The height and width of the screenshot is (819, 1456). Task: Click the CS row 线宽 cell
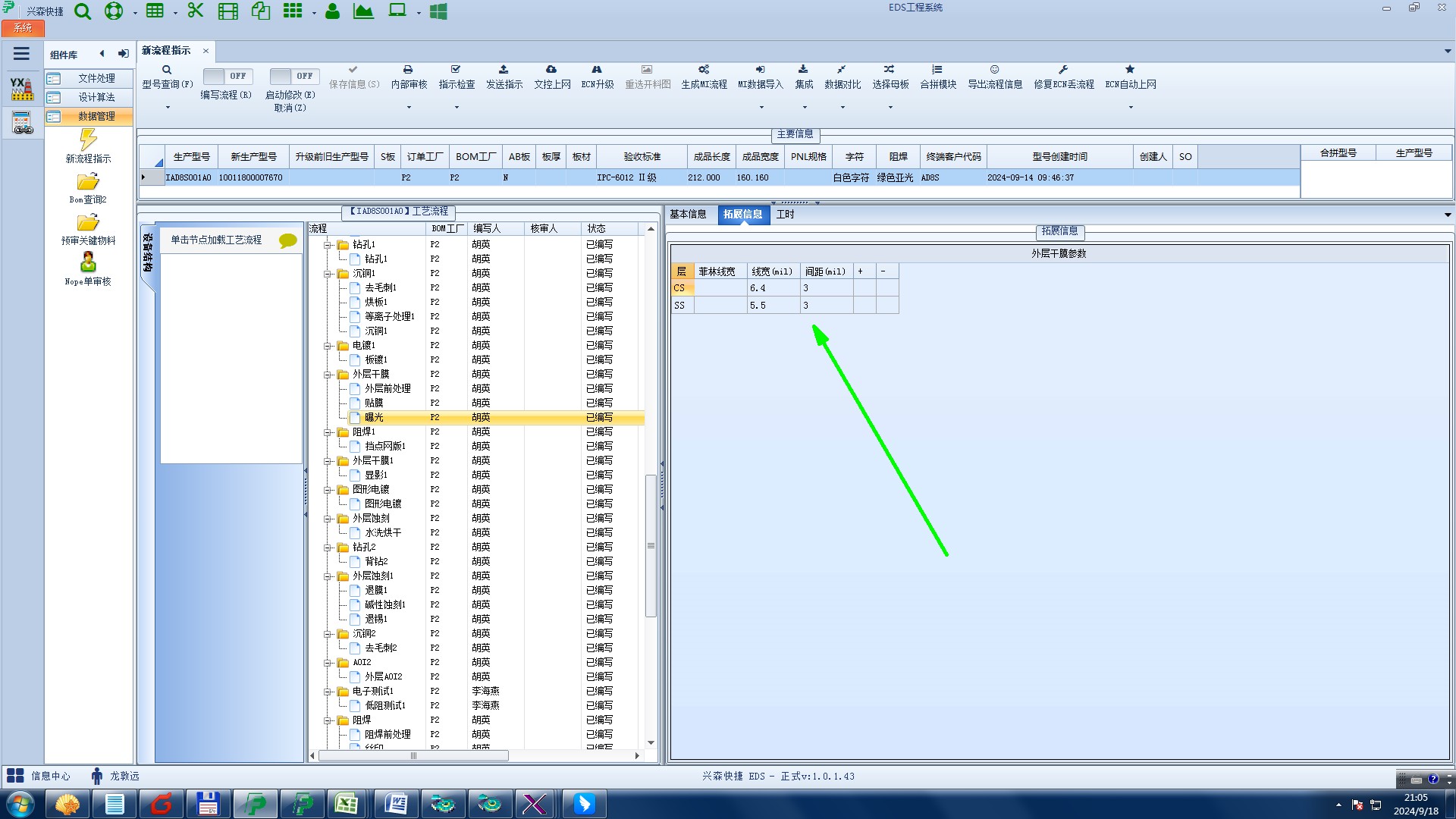pos(773,288)
